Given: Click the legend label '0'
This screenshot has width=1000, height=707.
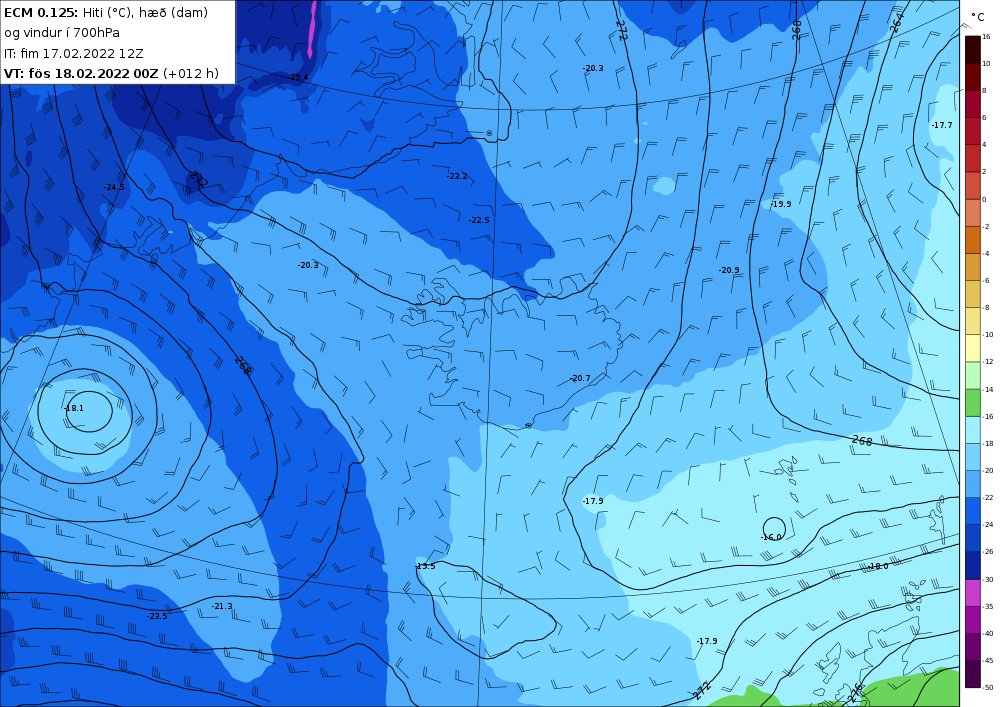Looking at the screenshot, I should 984,200.
